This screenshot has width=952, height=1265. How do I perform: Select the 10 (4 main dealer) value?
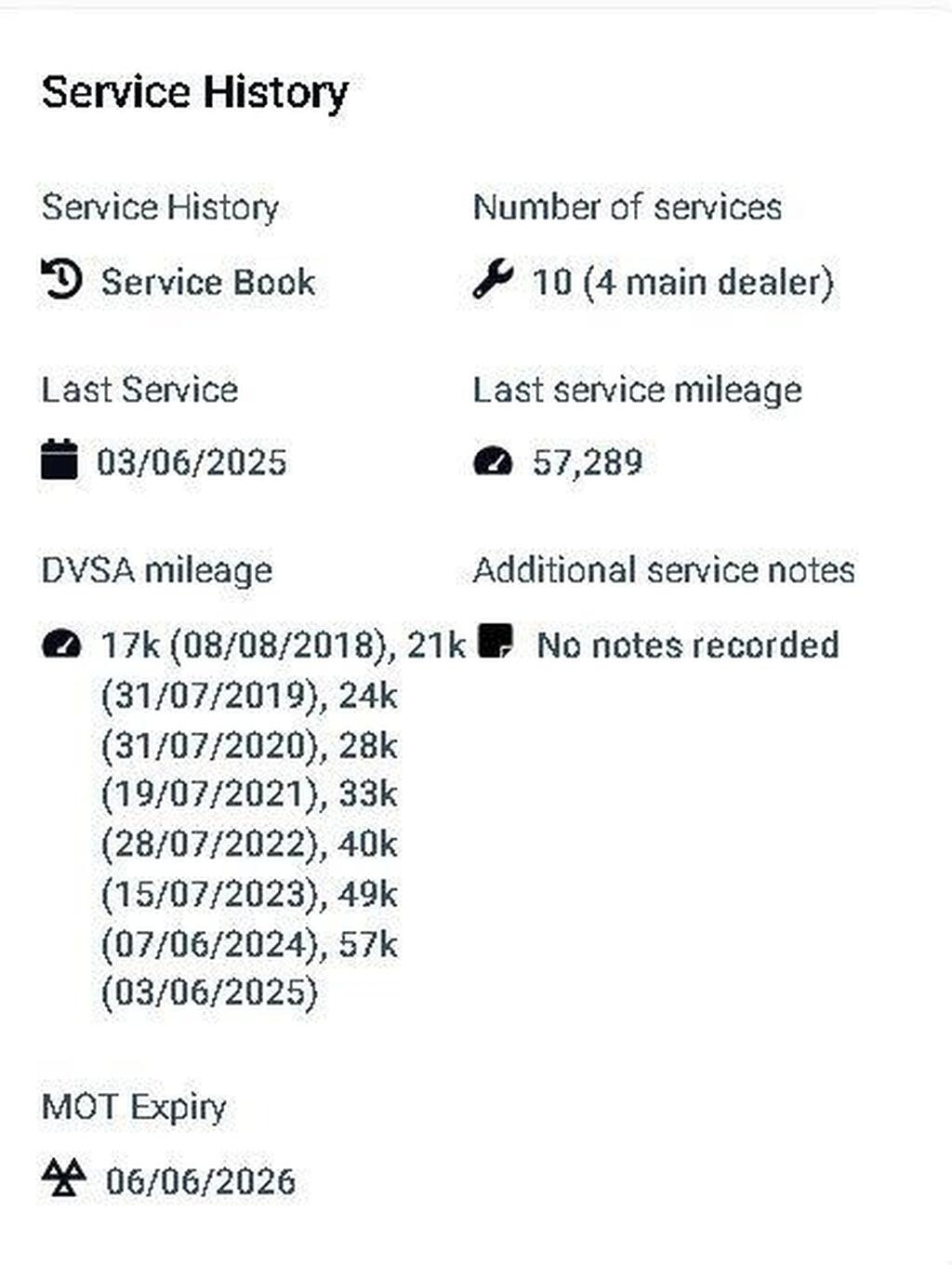pos(682,282)
